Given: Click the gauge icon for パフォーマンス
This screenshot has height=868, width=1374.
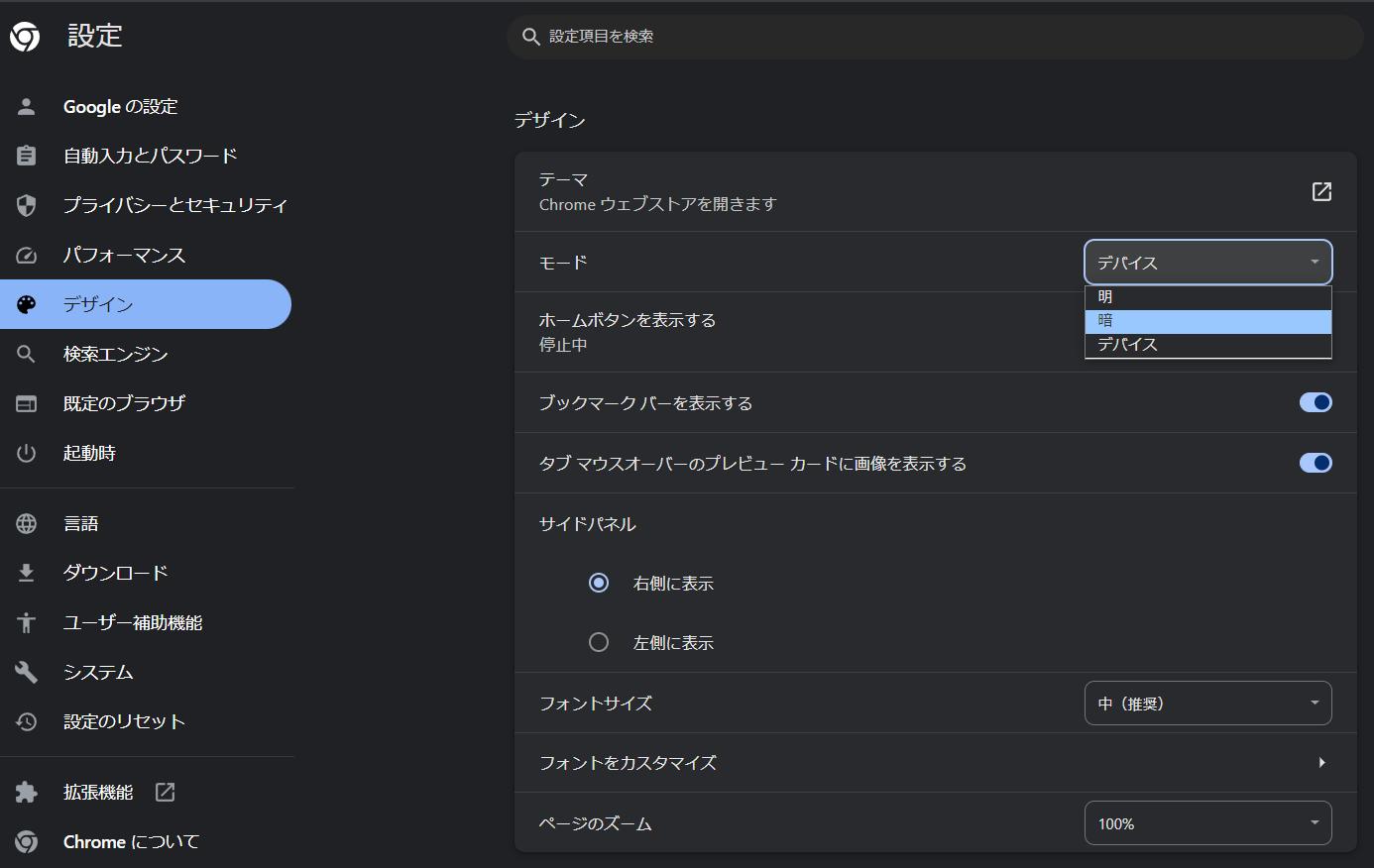Looking at the screenshot, I should pos(27,255).
